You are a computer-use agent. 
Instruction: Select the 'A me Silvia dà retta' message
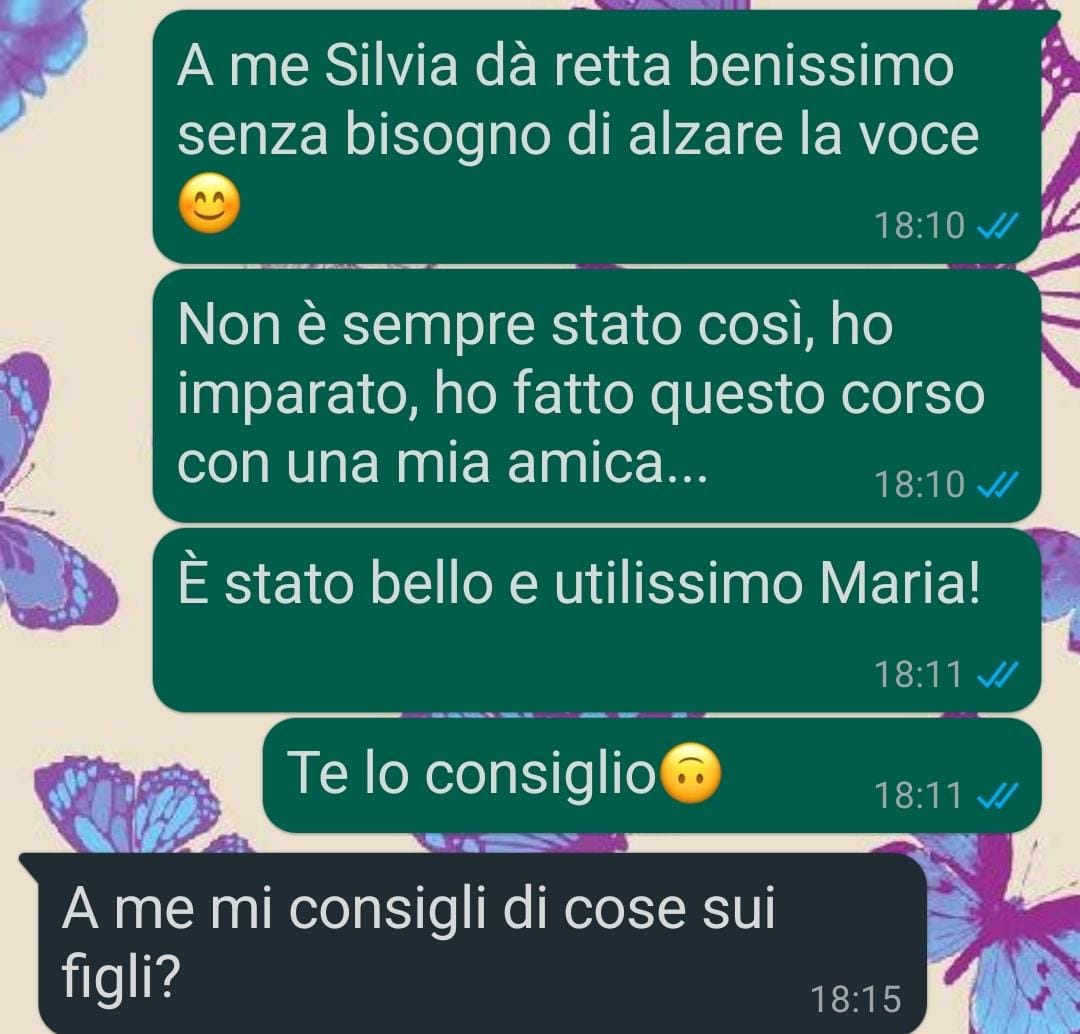point(596,137)
